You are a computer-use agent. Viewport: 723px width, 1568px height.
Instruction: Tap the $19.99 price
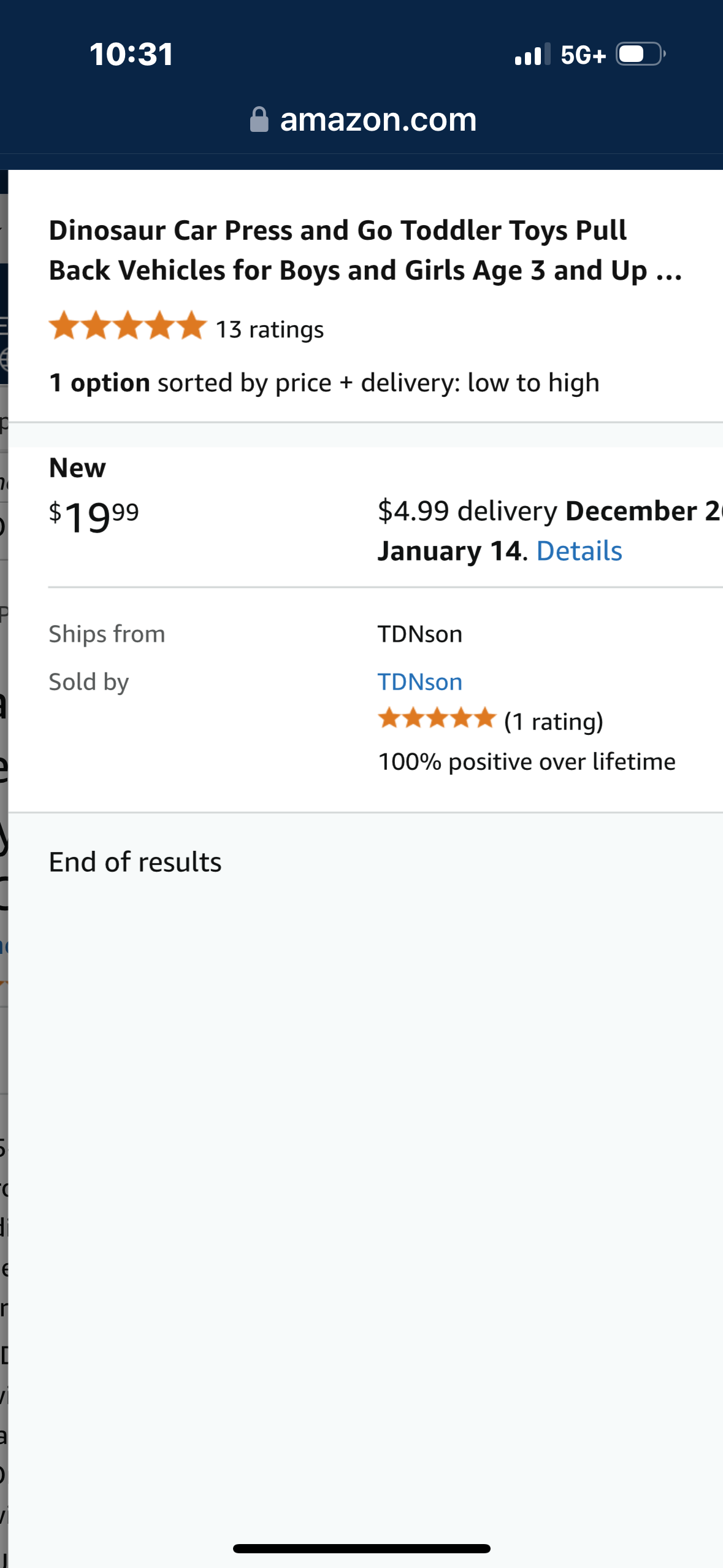94,517
